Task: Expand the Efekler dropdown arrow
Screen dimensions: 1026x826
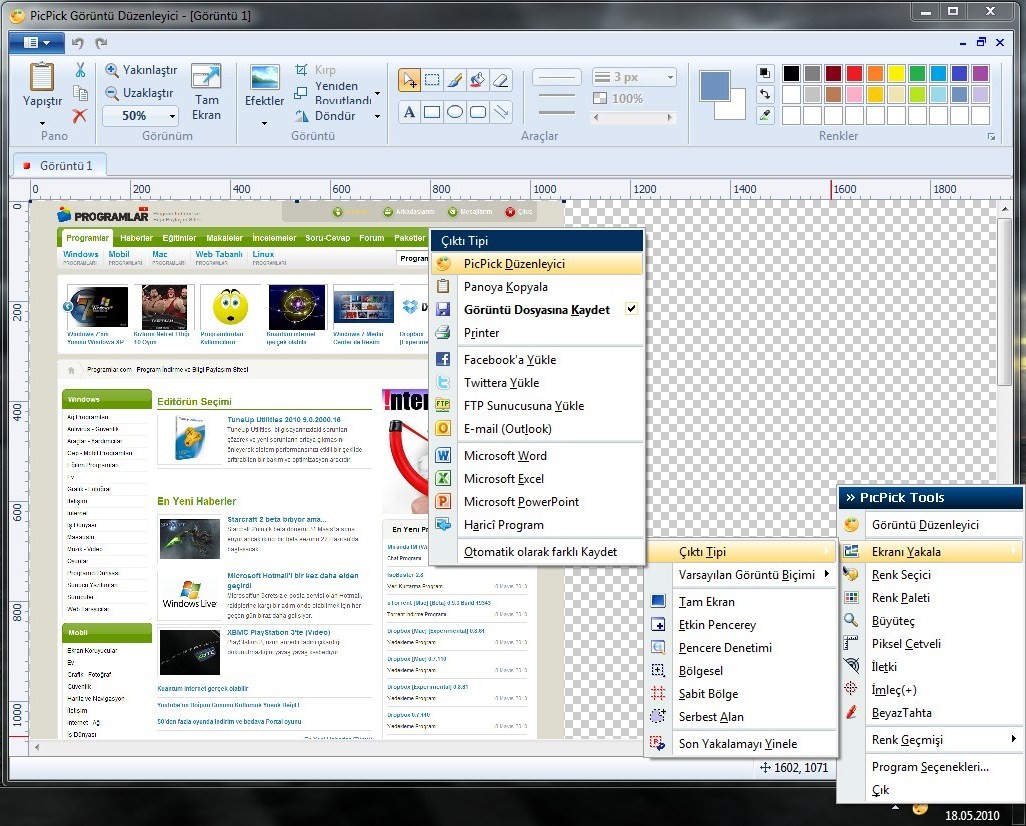Action: pos(264,122)
